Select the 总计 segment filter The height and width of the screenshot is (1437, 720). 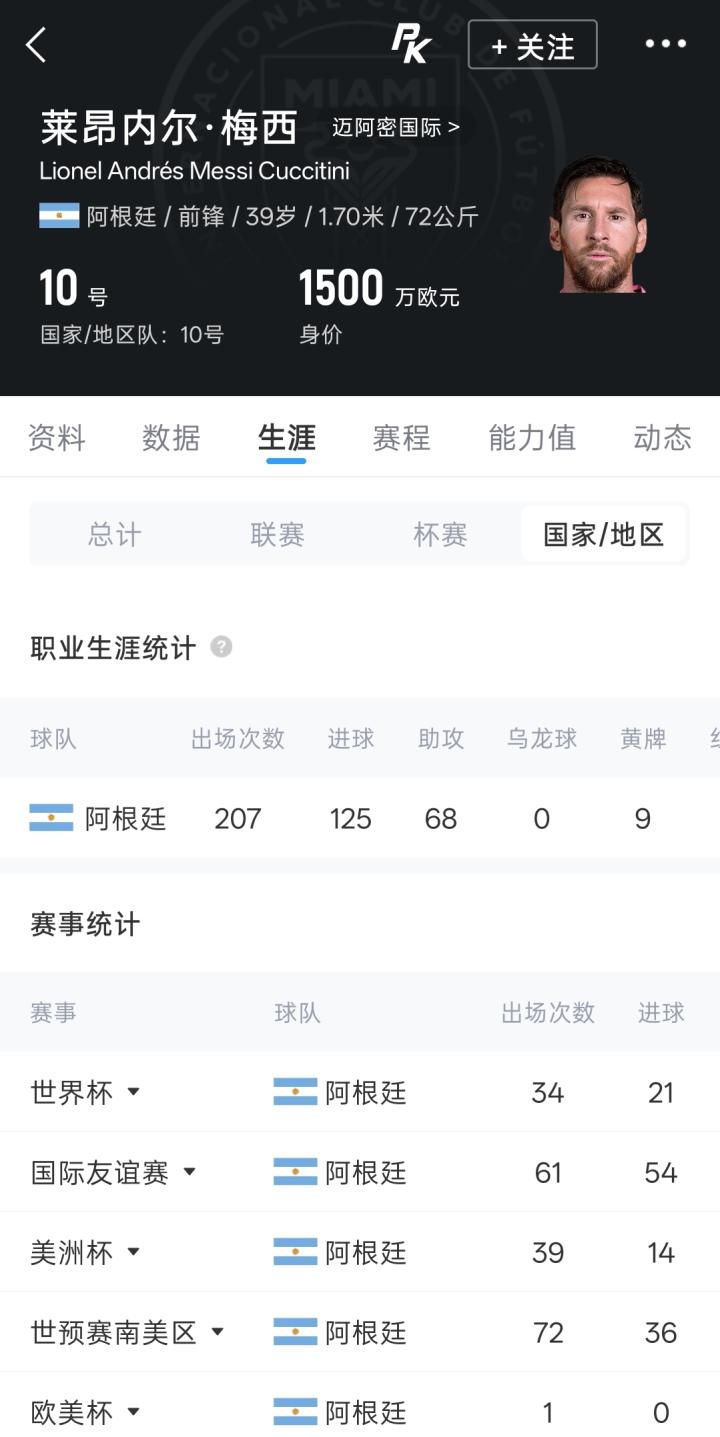click(114, 534)
